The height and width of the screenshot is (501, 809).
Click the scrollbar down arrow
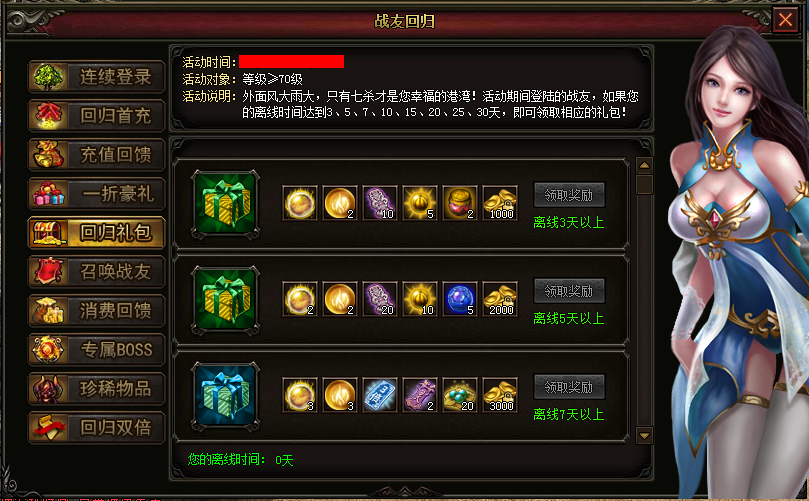tap(644, 435)
